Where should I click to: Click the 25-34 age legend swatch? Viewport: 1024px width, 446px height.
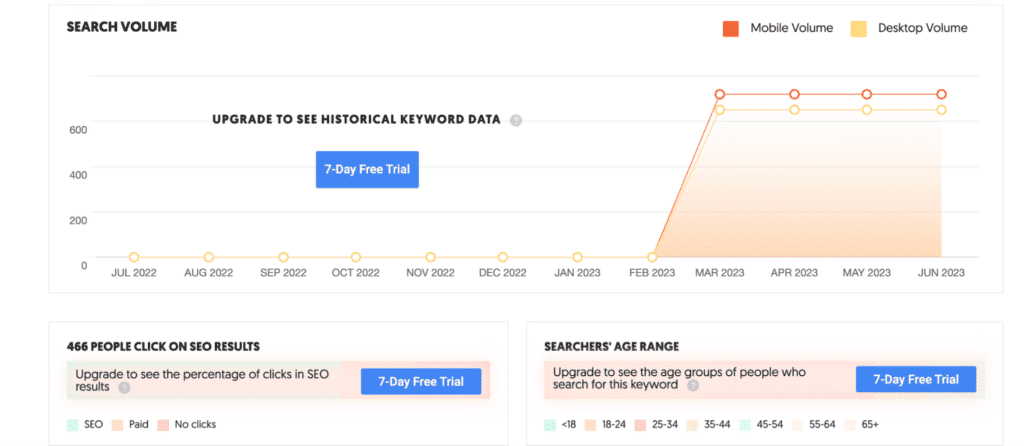click(x=640, y=424)
